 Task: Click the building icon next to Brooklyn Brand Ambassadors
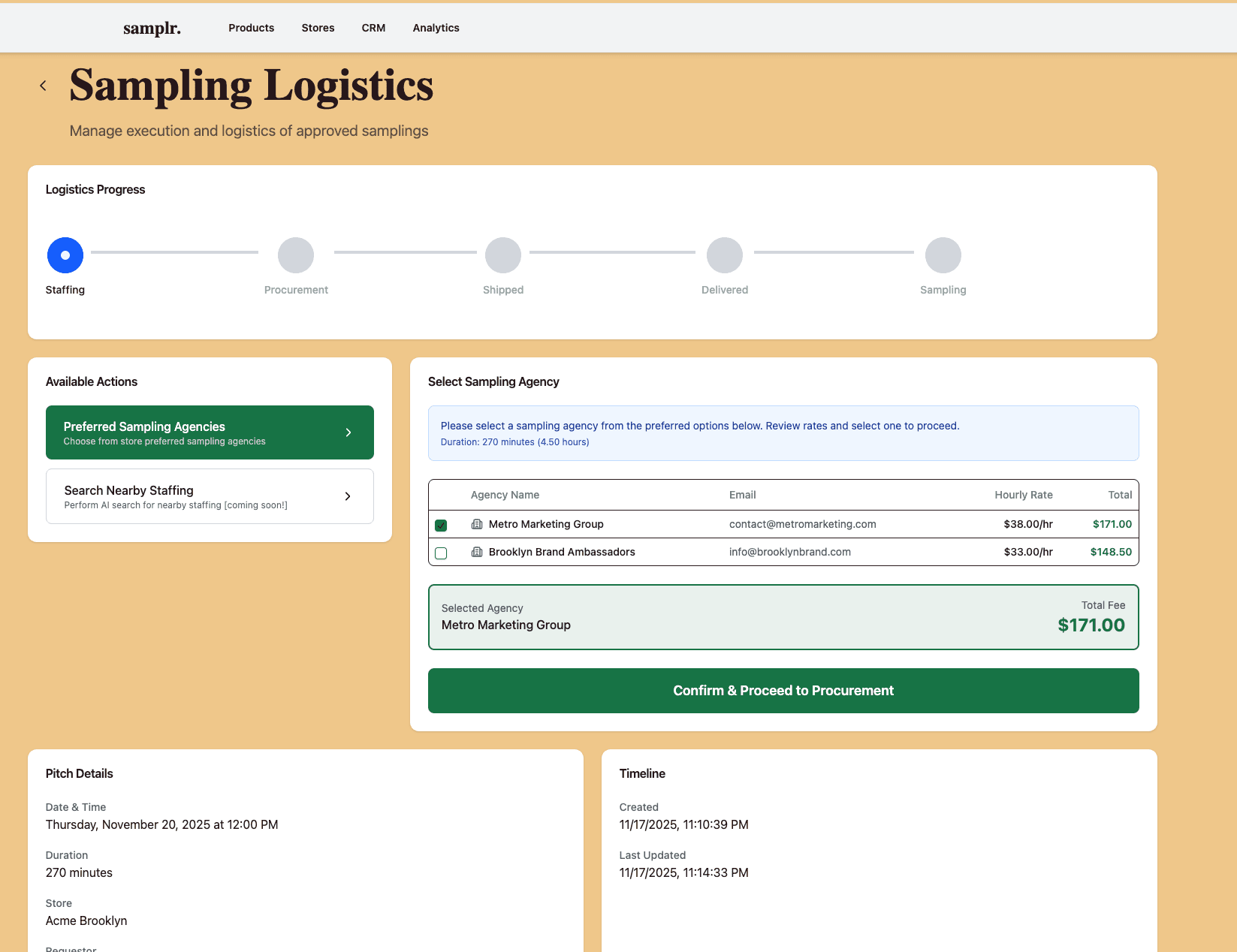click(477, 552)
